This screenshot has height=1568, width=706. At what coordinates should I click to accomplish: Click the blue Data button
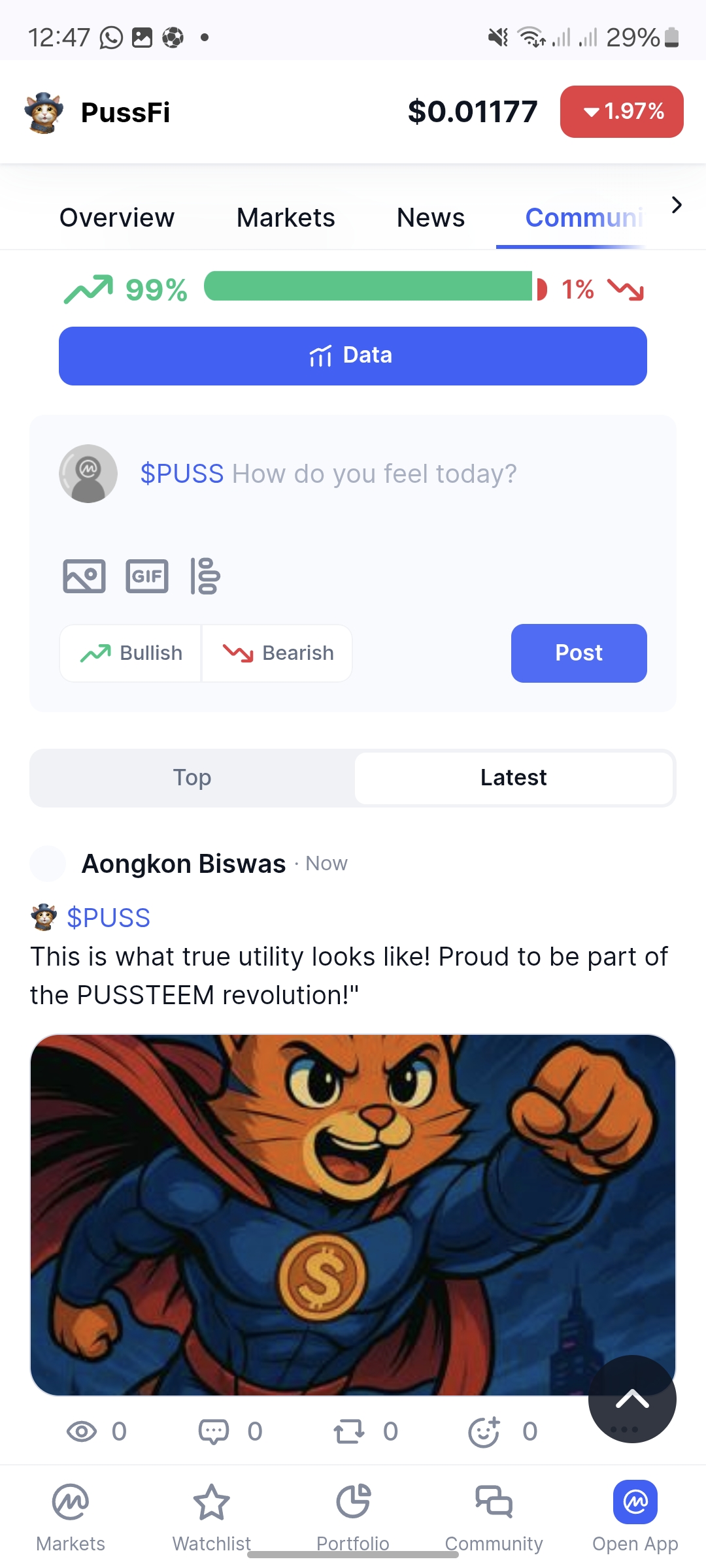click(353, 356)
